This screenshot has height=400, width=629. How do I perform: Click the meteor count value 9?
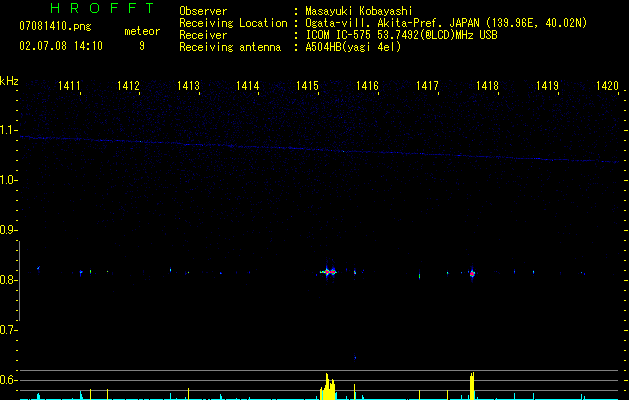point(142,46)
